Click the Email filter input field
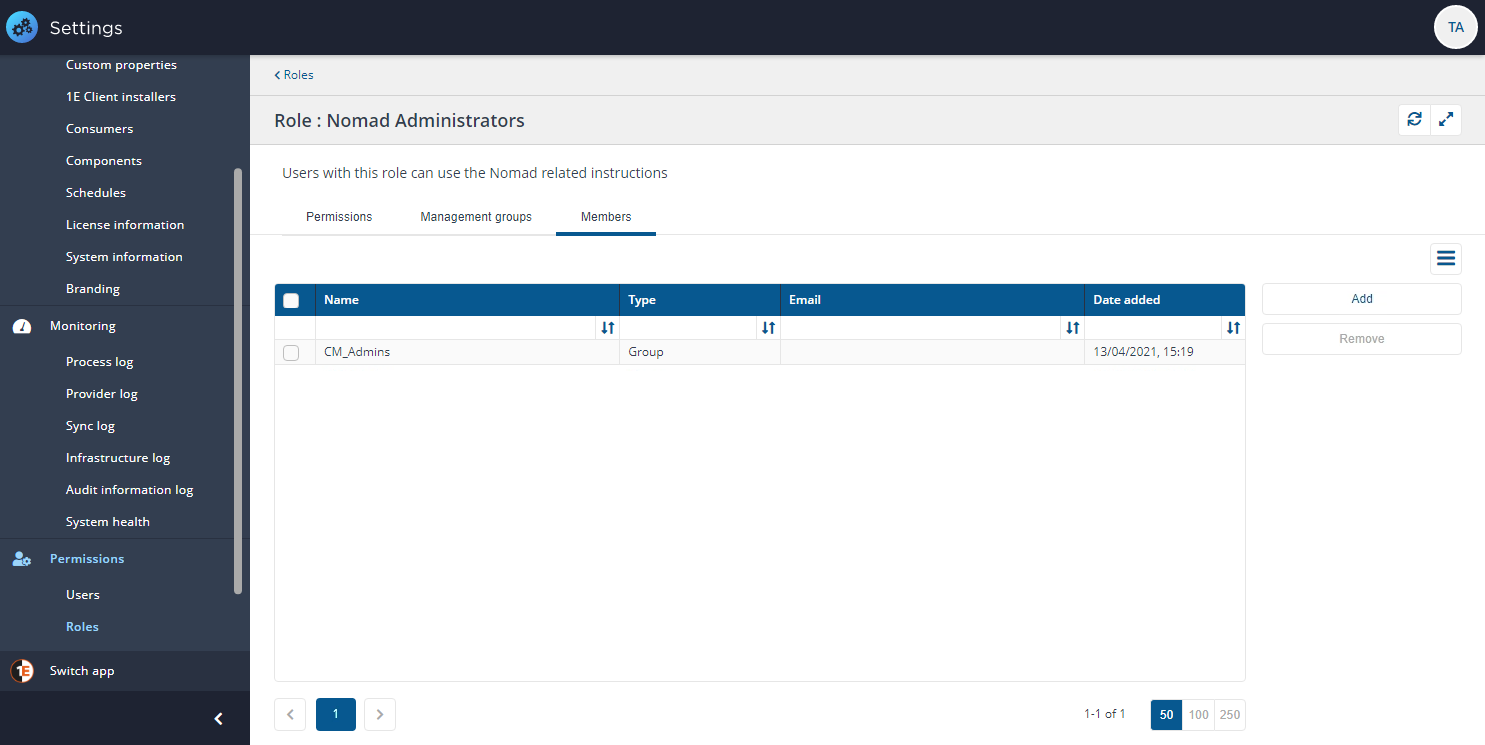This screenshot has width=1485, height=745. click(921, 328)
